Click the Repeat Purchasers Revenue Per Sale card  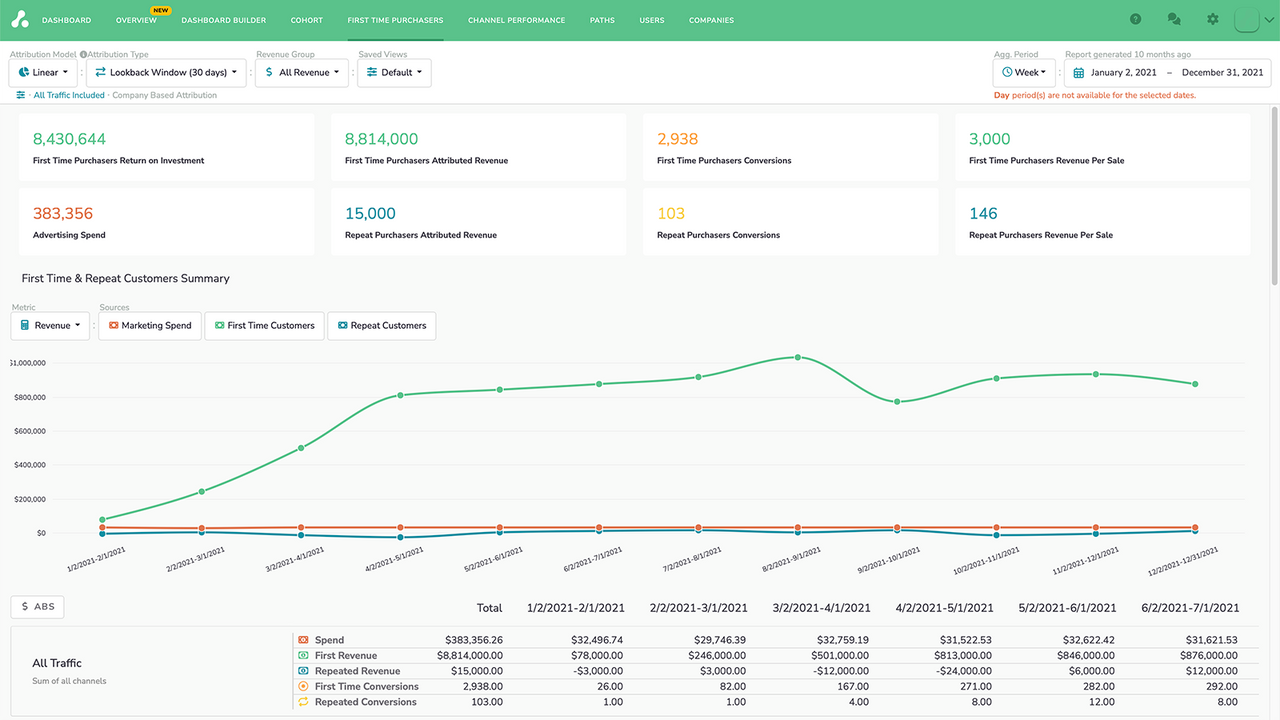1102,222
